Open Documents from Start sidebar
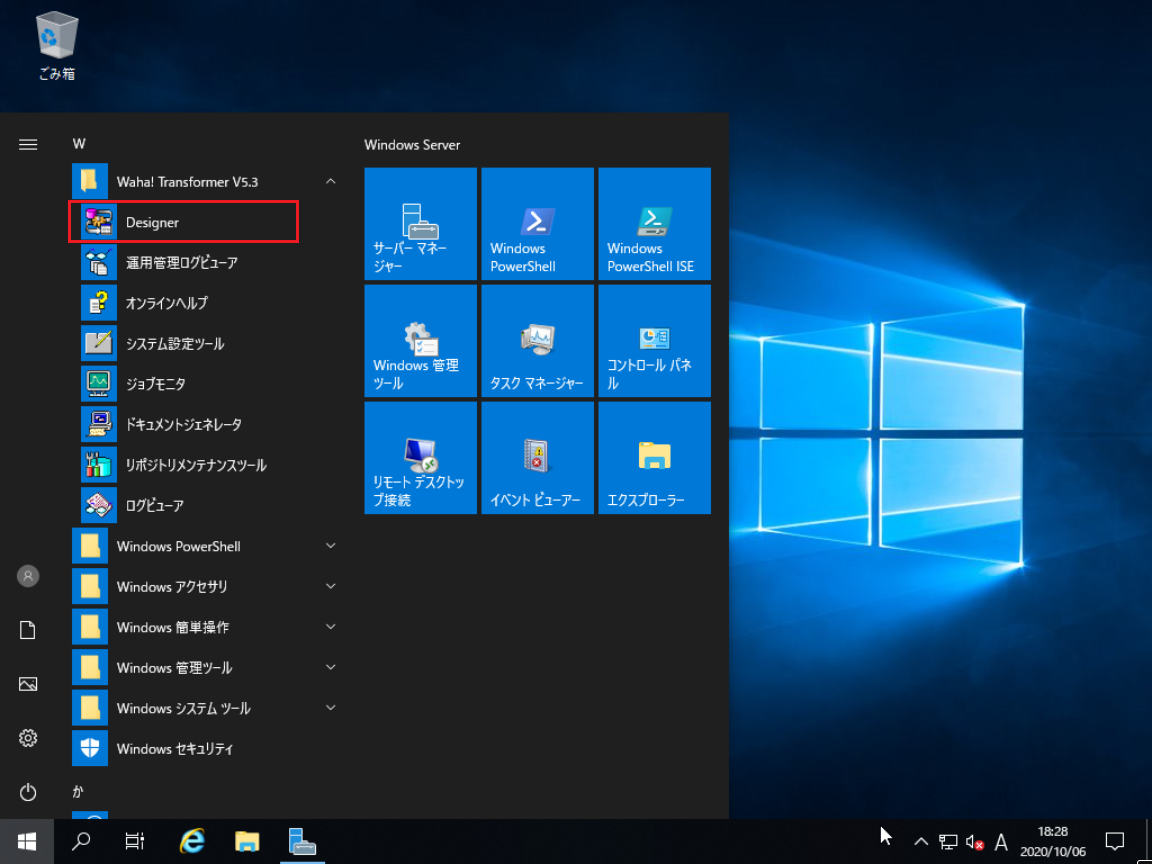The image size is (1152, 864). point(28,630)
